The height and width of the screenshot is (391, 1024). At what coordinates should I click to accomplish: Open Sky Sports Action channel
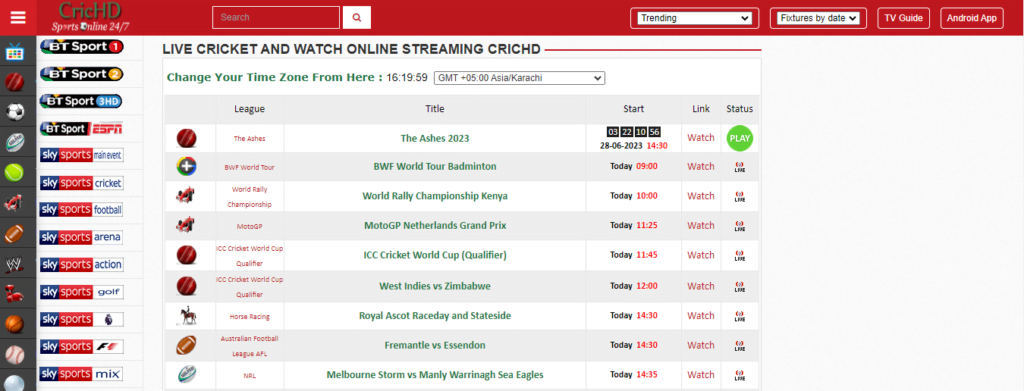click(82, 264)
